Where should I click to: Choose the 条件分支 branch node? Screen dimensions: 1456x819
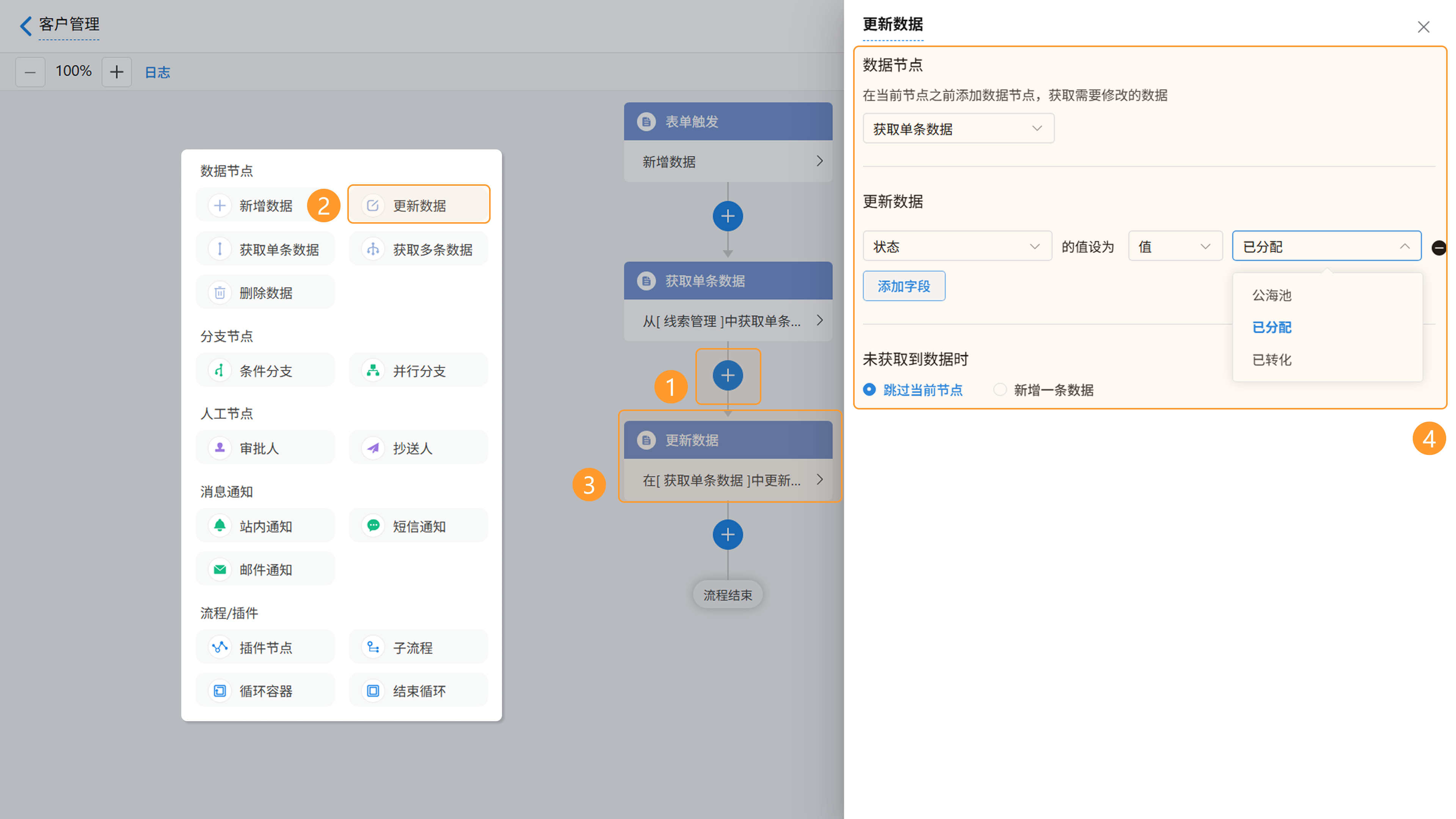click(x=265, y=371)
